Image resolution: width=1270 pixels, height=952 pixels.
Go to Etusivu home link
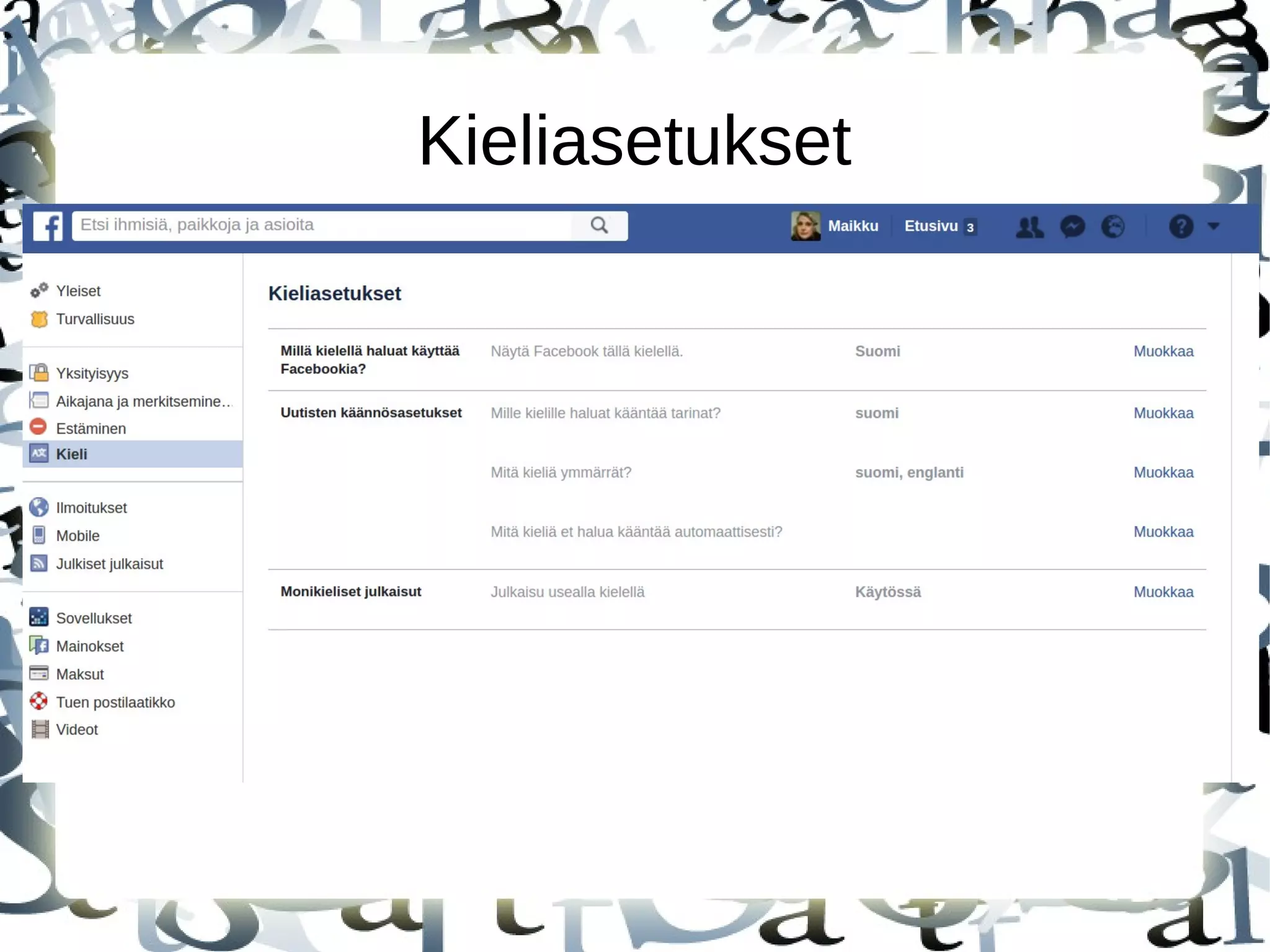tap(931, 226)
